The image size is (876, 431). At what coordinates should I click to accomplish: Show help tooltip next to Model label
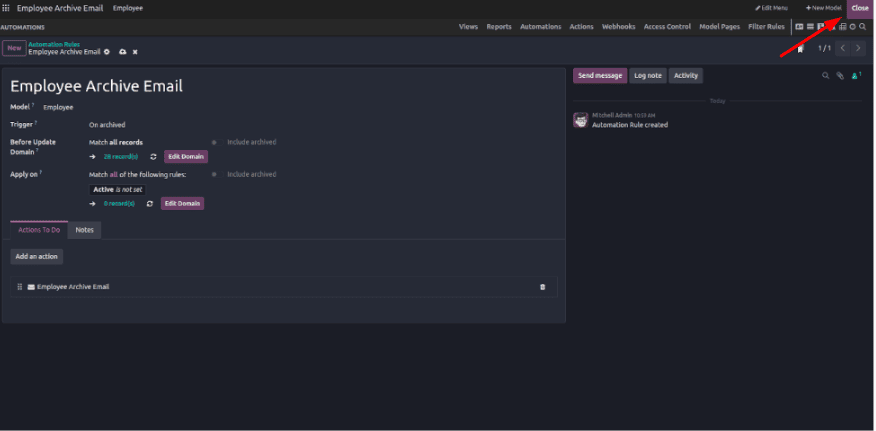click(33, 105)
